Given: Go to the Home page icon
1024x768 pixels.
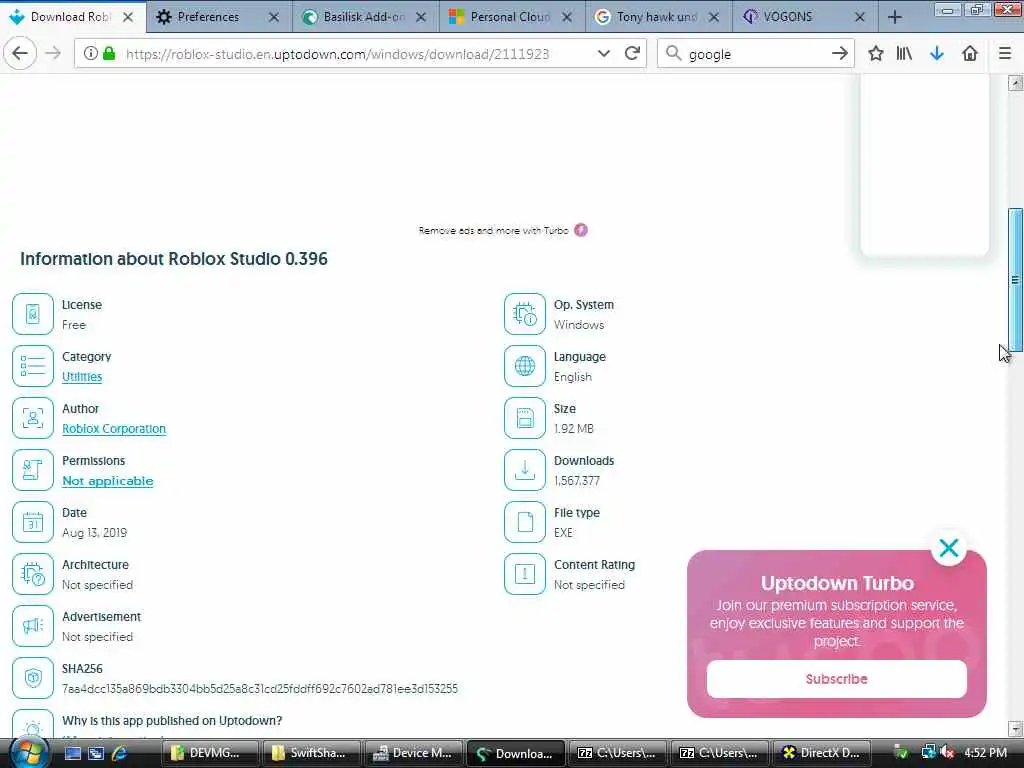Looking at the screenshot, I should click(x=970, y=54).
